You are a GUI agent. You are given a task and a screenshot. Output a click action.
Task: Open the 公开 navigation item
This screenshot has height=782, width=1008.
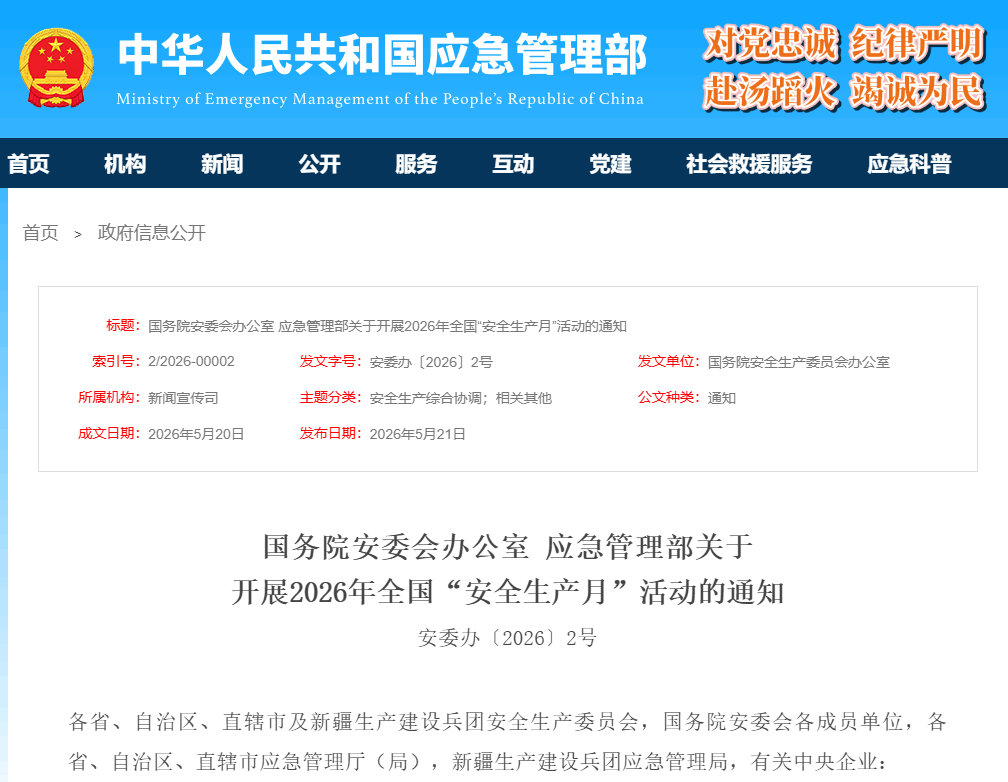click(320, 164)
